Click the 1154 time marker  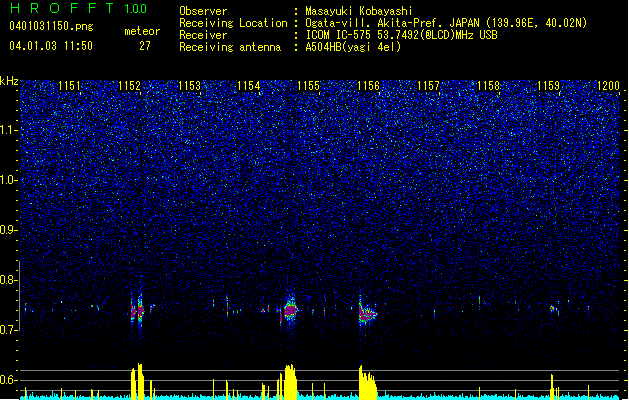tap(249, 86)
